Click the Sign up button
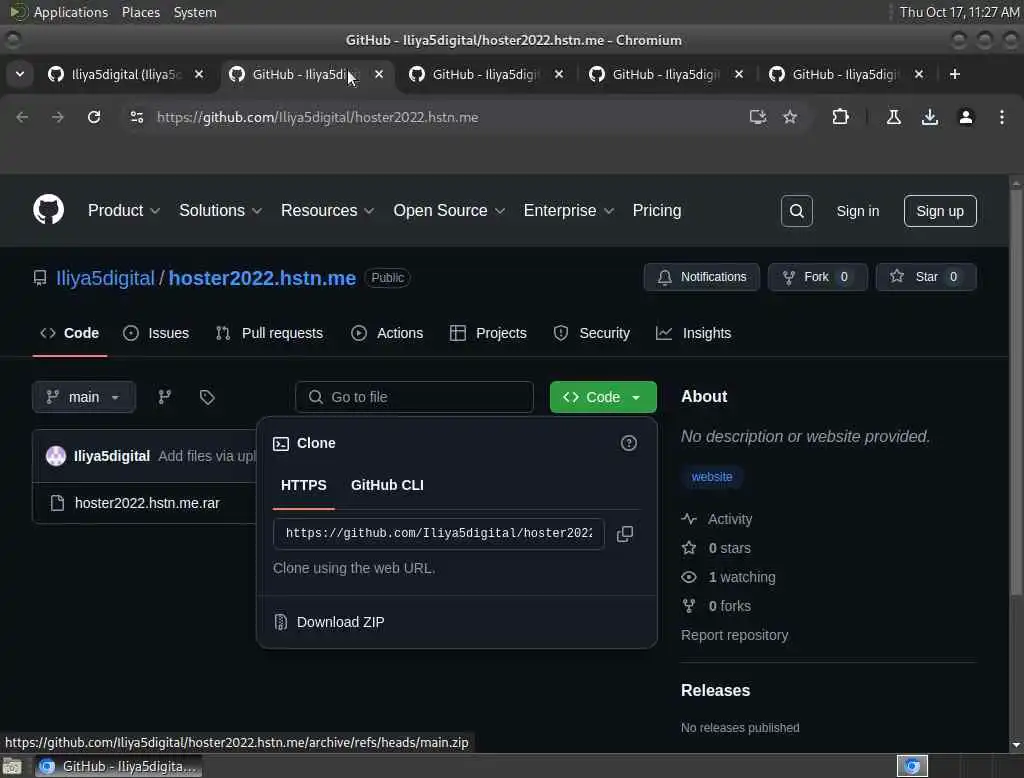 (x=940, y=211)
